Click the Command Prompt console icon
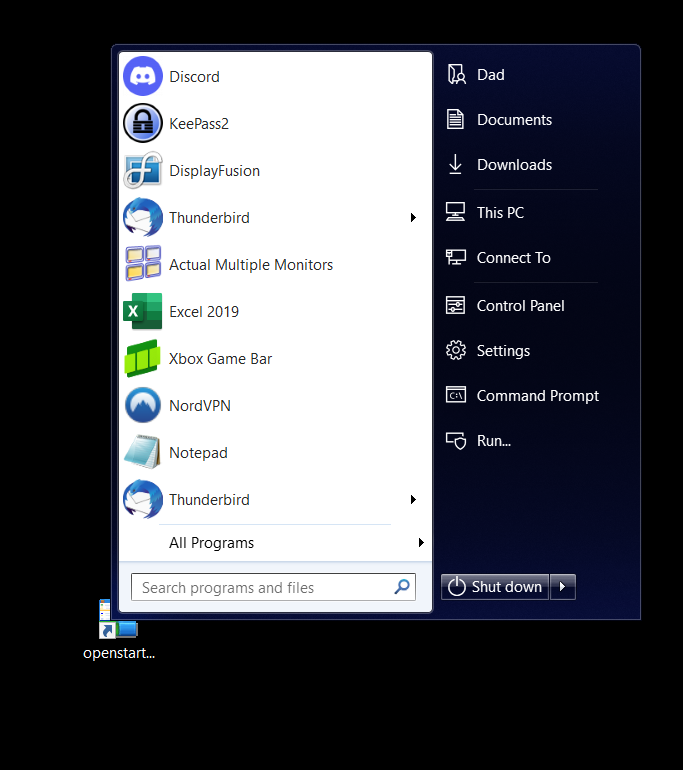 point(456,395)
